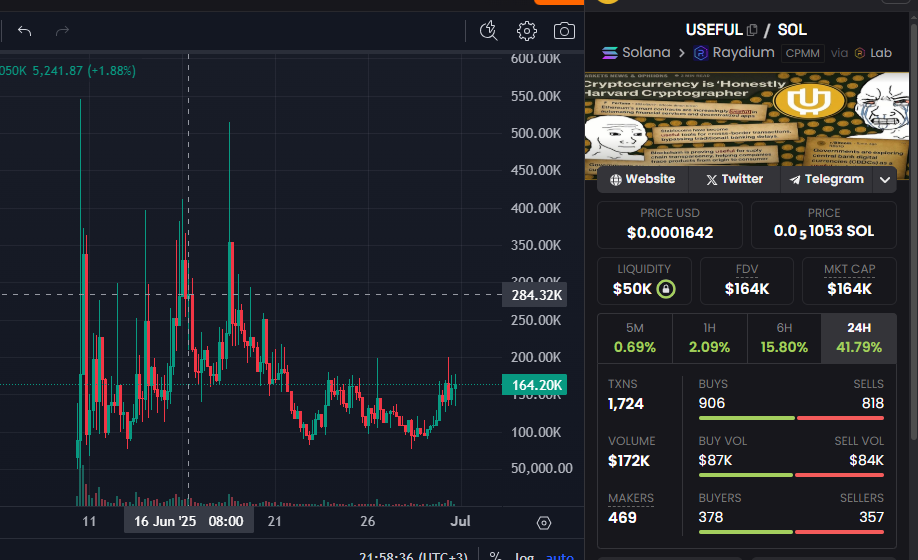Click the LIQUIDITY $50K value
Image resolution: width=918 pixels, height=560 pixels.
632,289
